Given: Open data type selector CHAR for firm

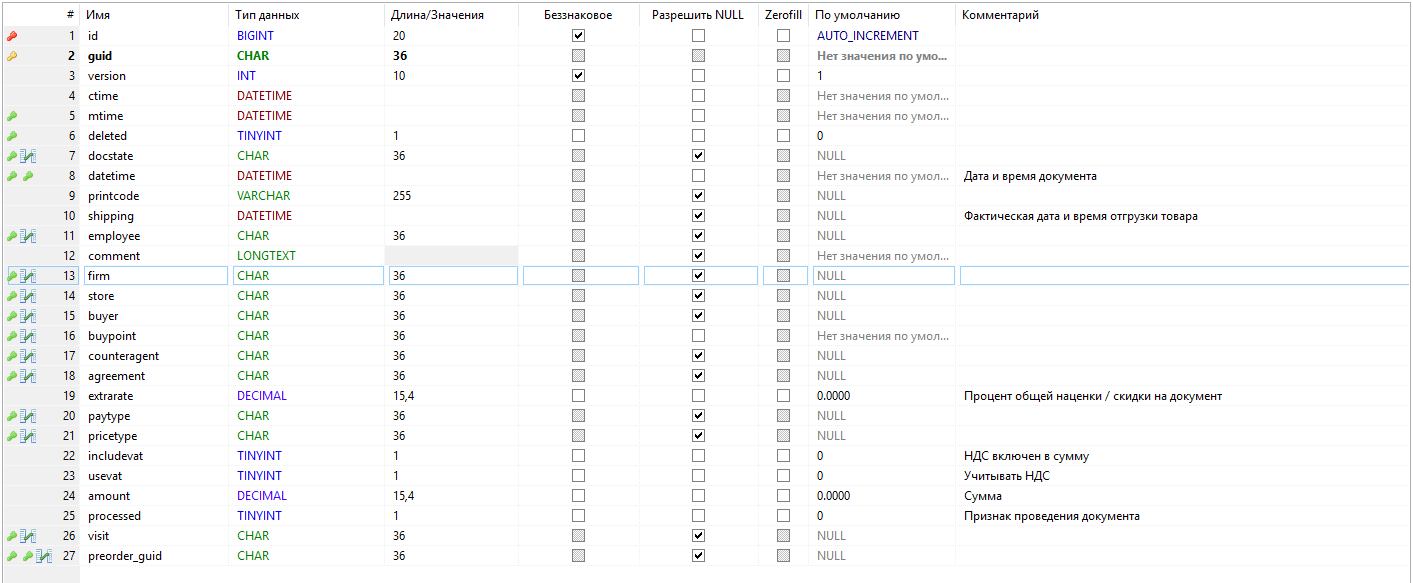Looking at the screenshot, I should point(308,276).
